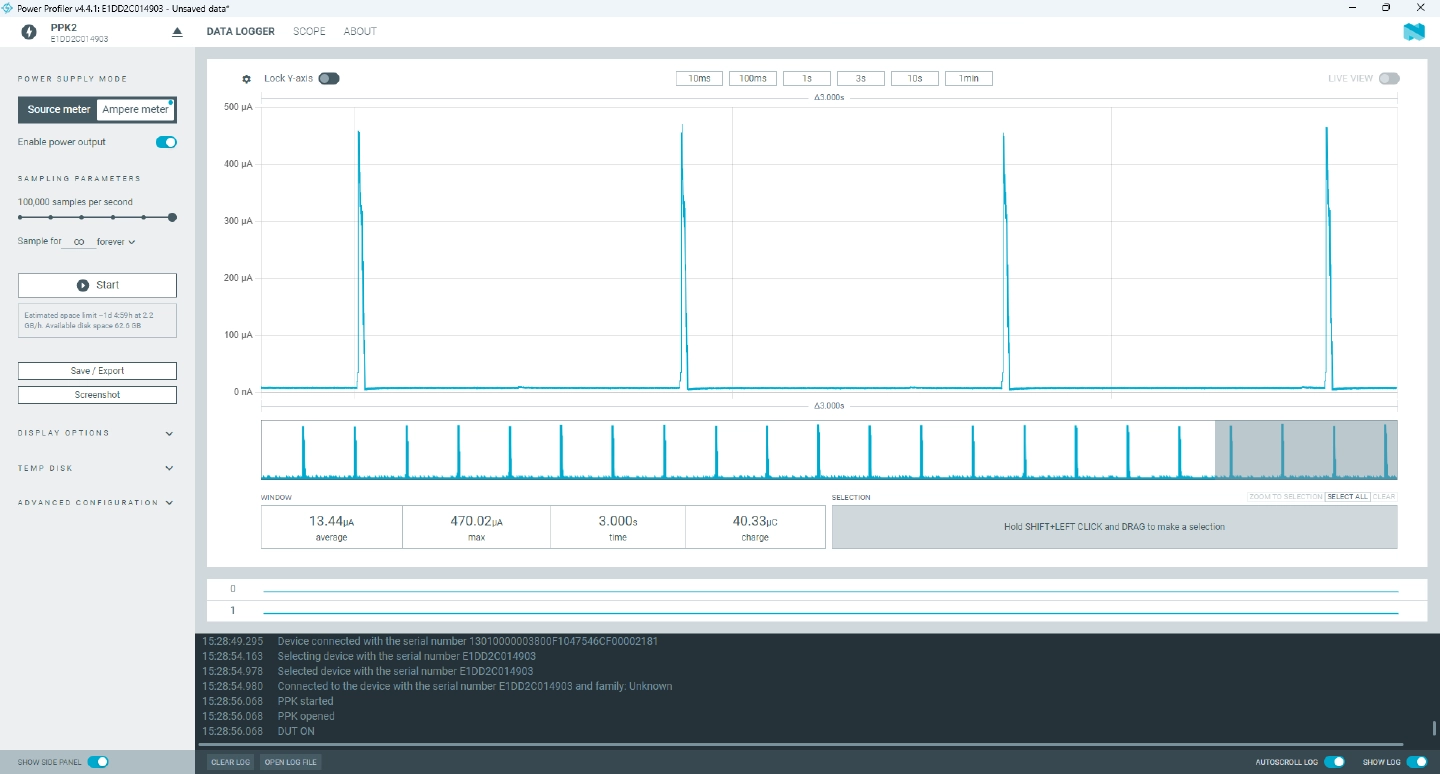Image resolution: width=1440 pixels, height=774 pixels.
Task: Click the samples per second slider handle
Action: pos(172,217)
